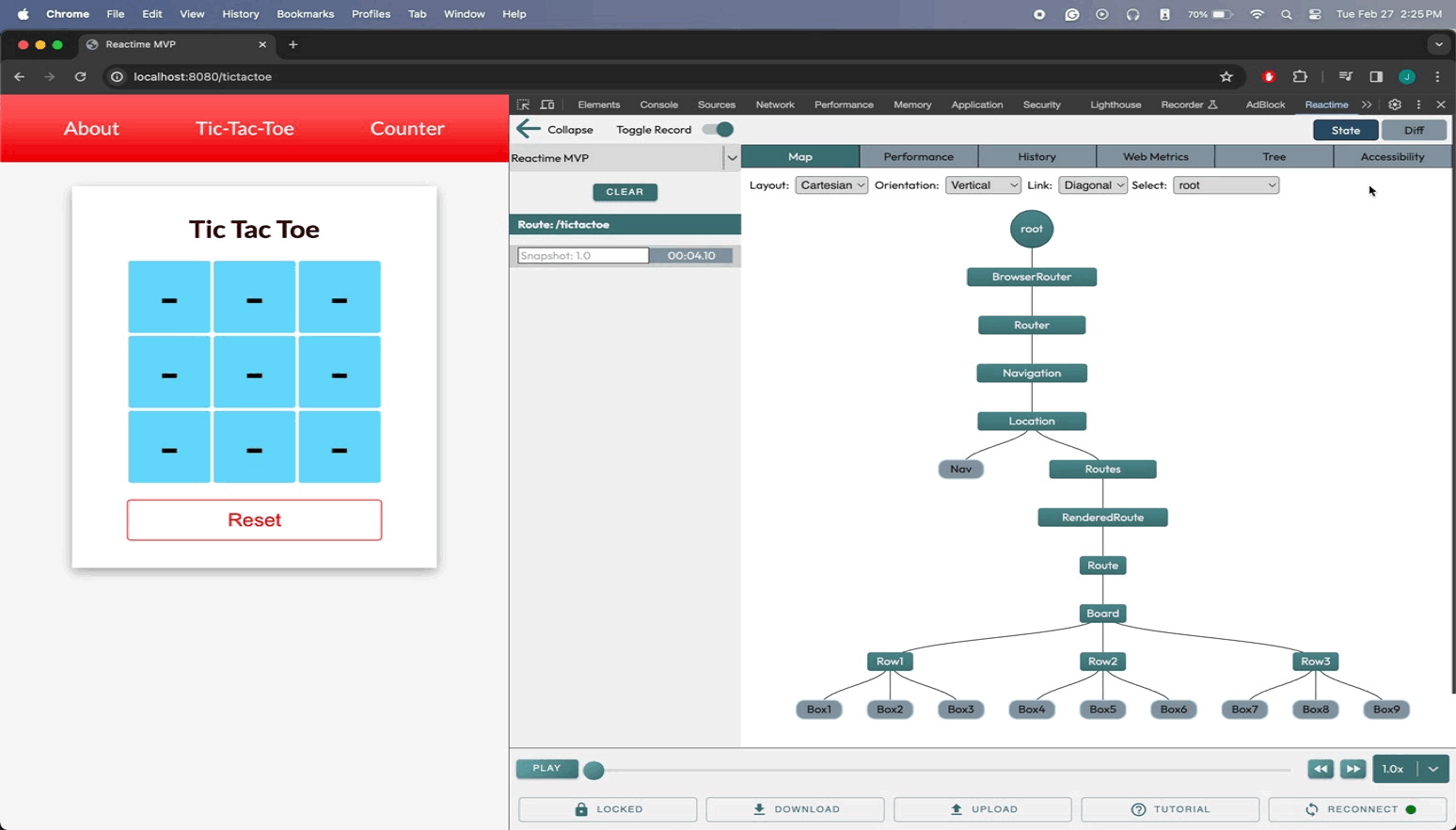The height and width of the screenshot is (830, 1456).
Task: Click the rewind playback icon
Action: point(1321,769)
